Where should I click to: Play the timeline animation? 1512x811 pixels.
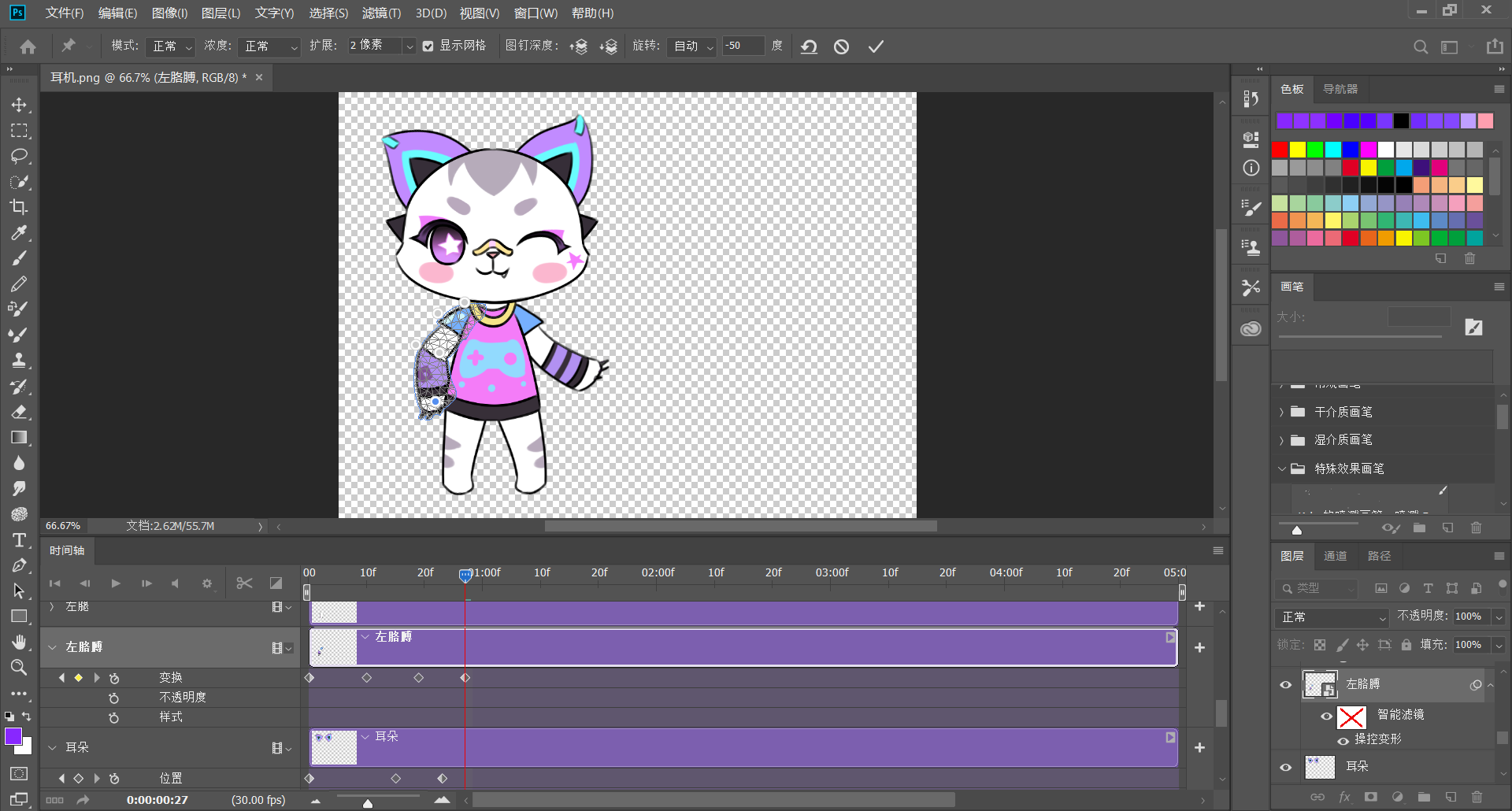[116, 583]
